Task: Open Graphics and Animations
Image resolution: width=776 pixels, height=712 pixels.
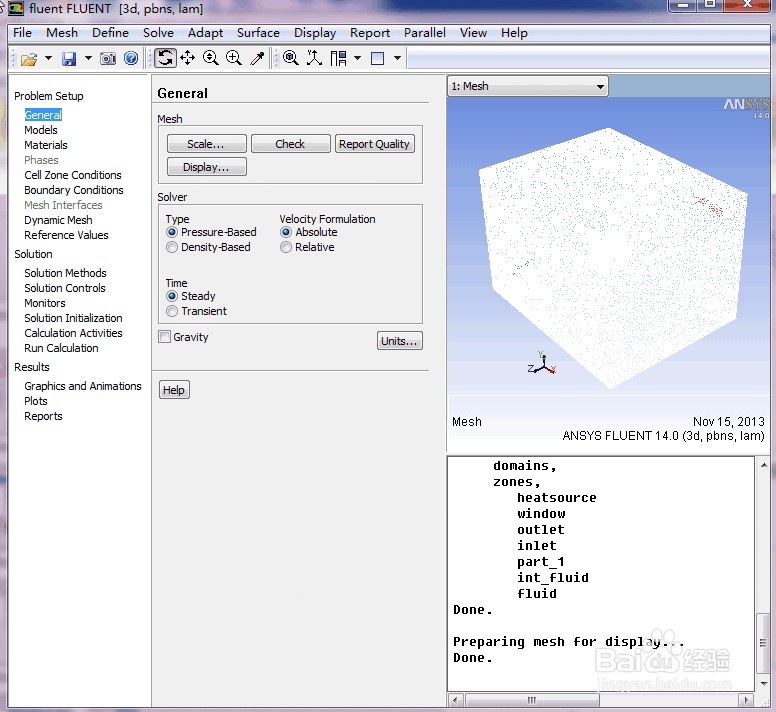Action: (x=83, y=386)
